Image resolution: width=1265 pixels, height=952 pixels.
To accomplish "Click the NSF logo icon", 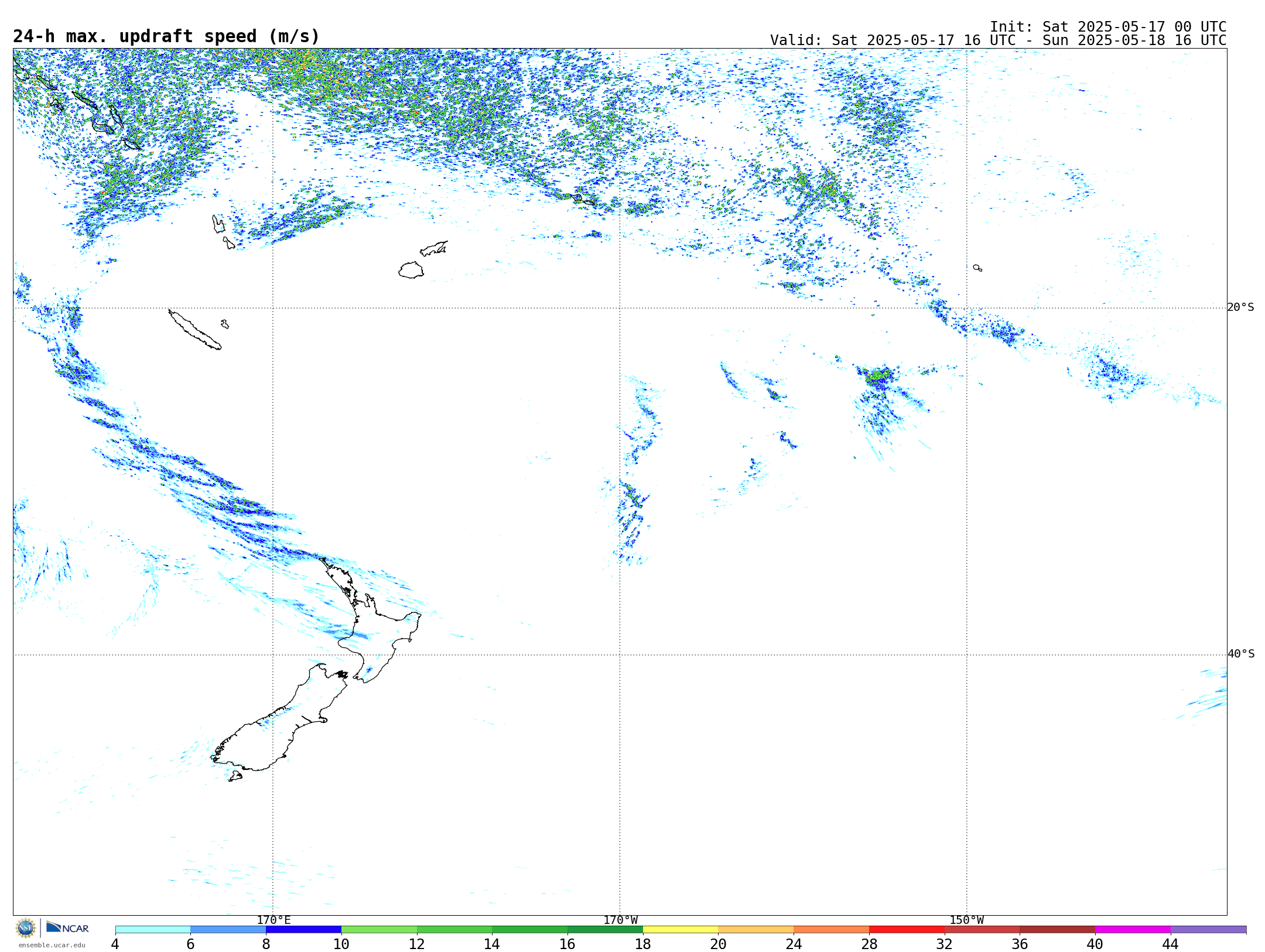I will click(x=26, y=928).
